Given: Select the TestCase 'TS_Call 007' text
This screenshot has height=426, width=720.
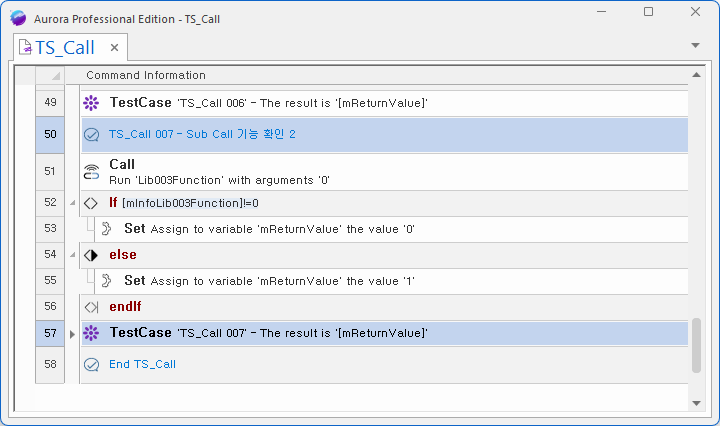Looking at the screenshot, I should 269,333.
